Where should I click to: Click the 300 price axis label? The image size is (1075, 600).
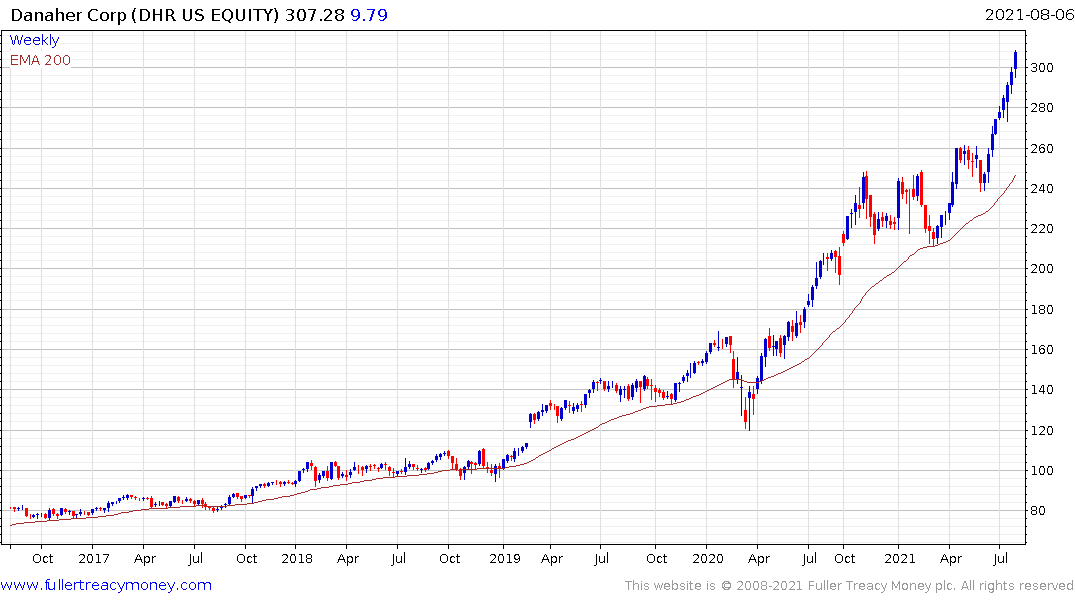pos(1041,68)
